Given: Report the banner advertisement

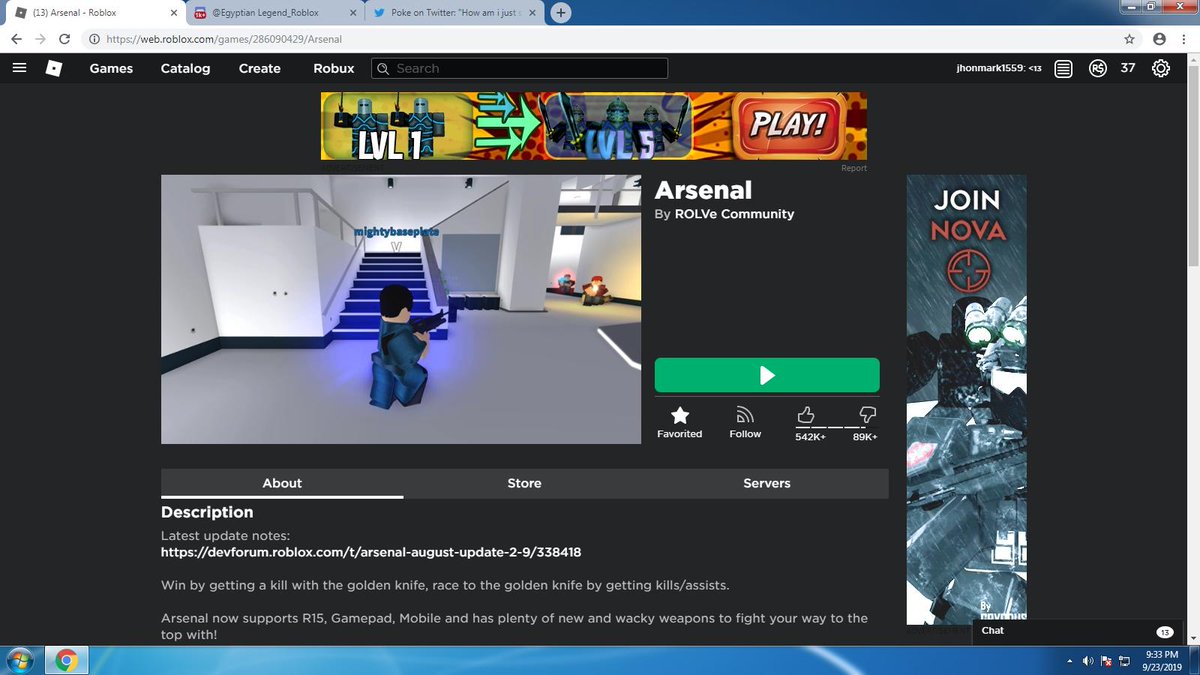Looking at the screenshot, I should (x=854, y=168).
